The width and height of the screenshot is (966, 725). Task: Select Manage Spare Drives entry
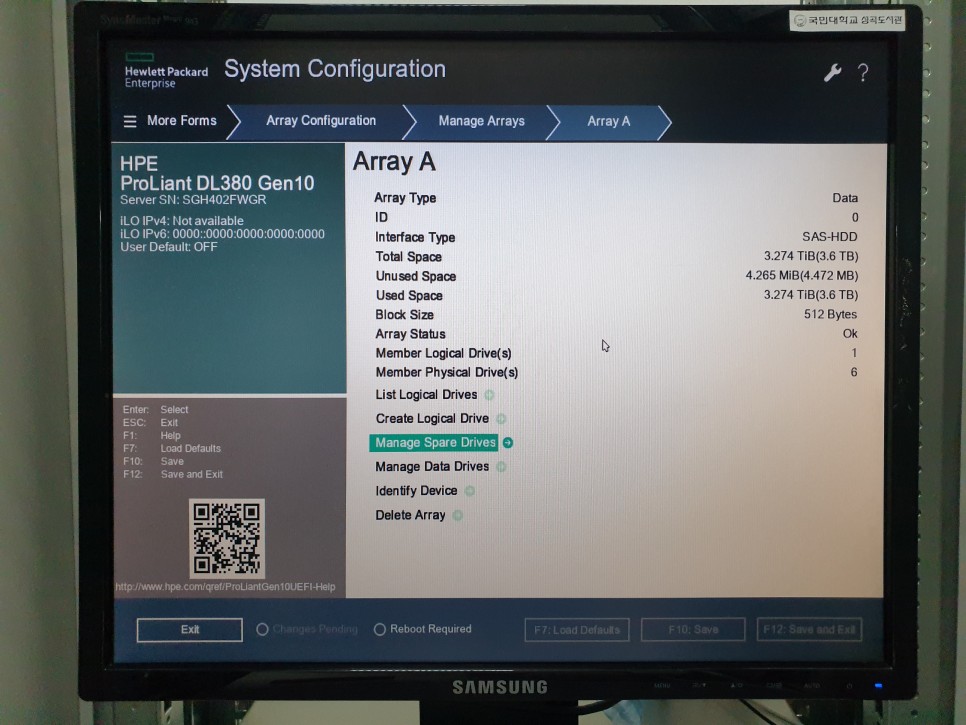434,443
